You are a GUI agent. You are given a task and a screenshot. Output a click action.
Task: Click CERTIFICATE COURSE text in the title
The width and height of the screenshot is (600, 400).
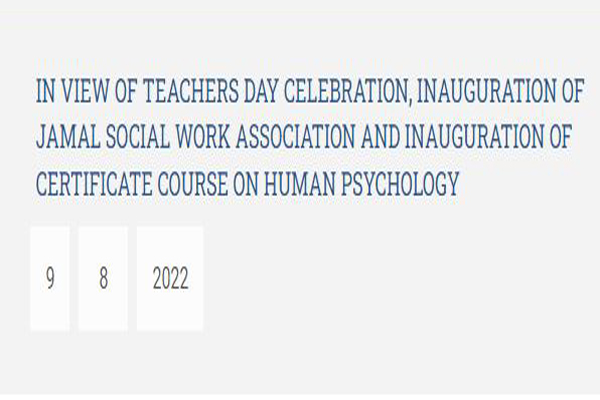tap(132, 184)
